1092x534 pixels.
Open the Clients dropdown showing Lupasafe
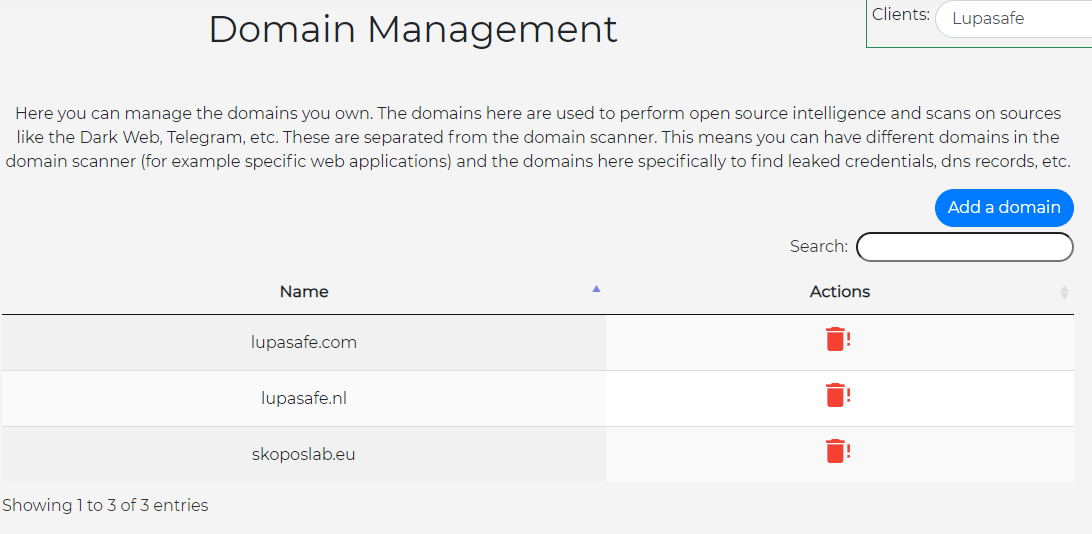pyautogui.click(x=1013, y=19)
